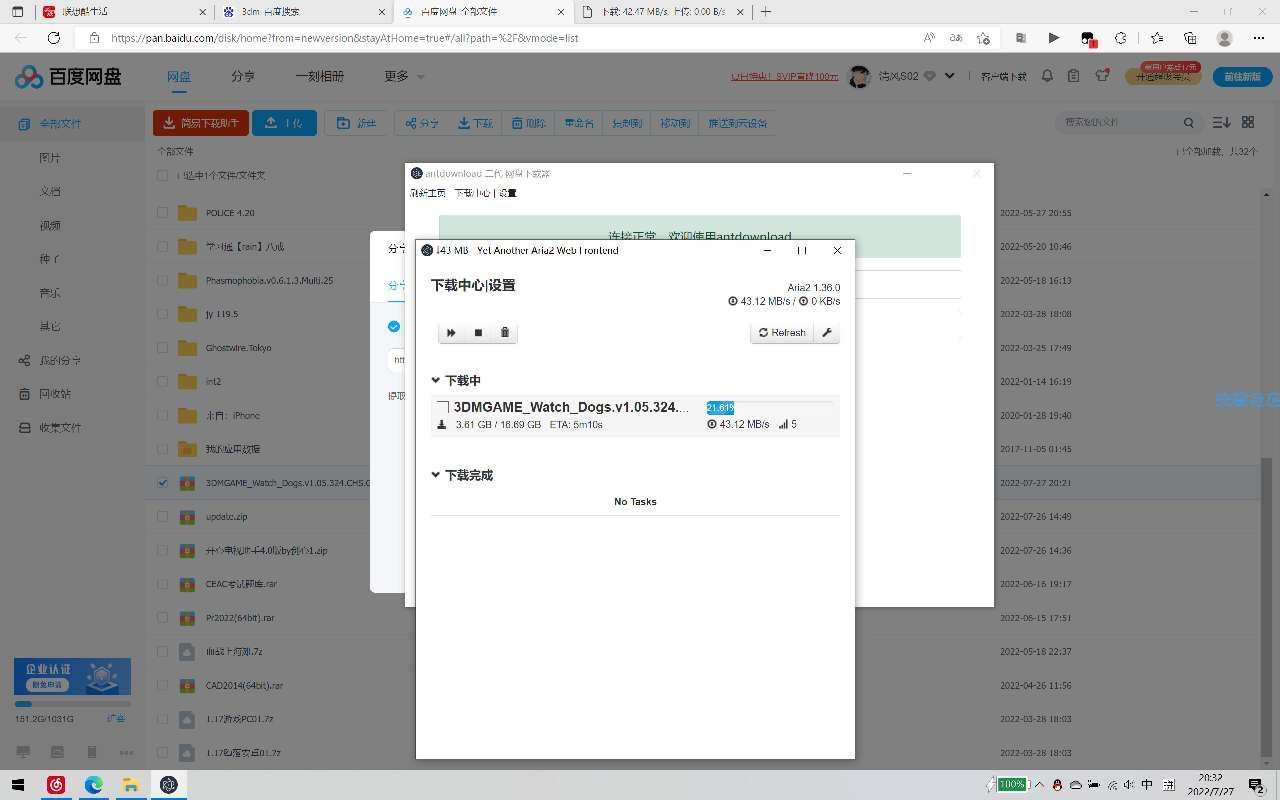
Task: Click the Windows Start button
Action: (18, 785)
